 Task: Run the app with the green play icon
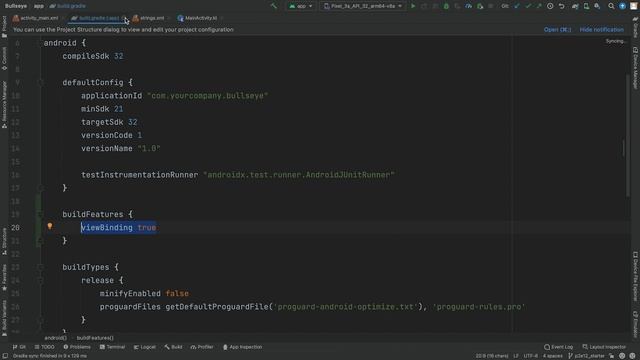coord(413,6)
